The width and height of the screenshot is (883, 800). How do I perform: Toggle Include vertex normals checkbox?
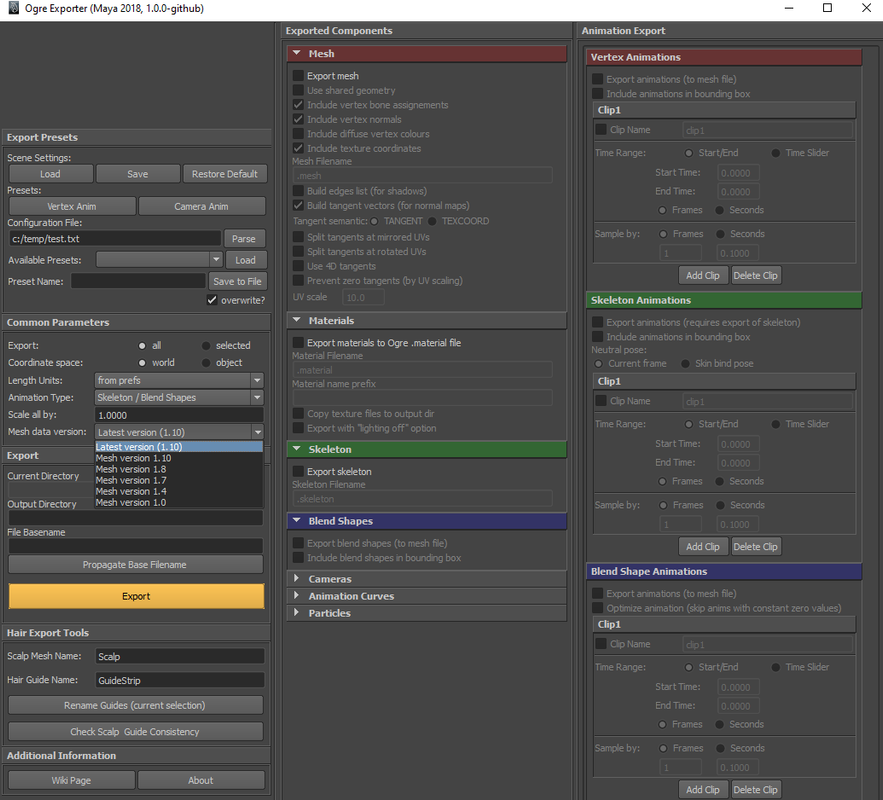(x=298, y=119)
